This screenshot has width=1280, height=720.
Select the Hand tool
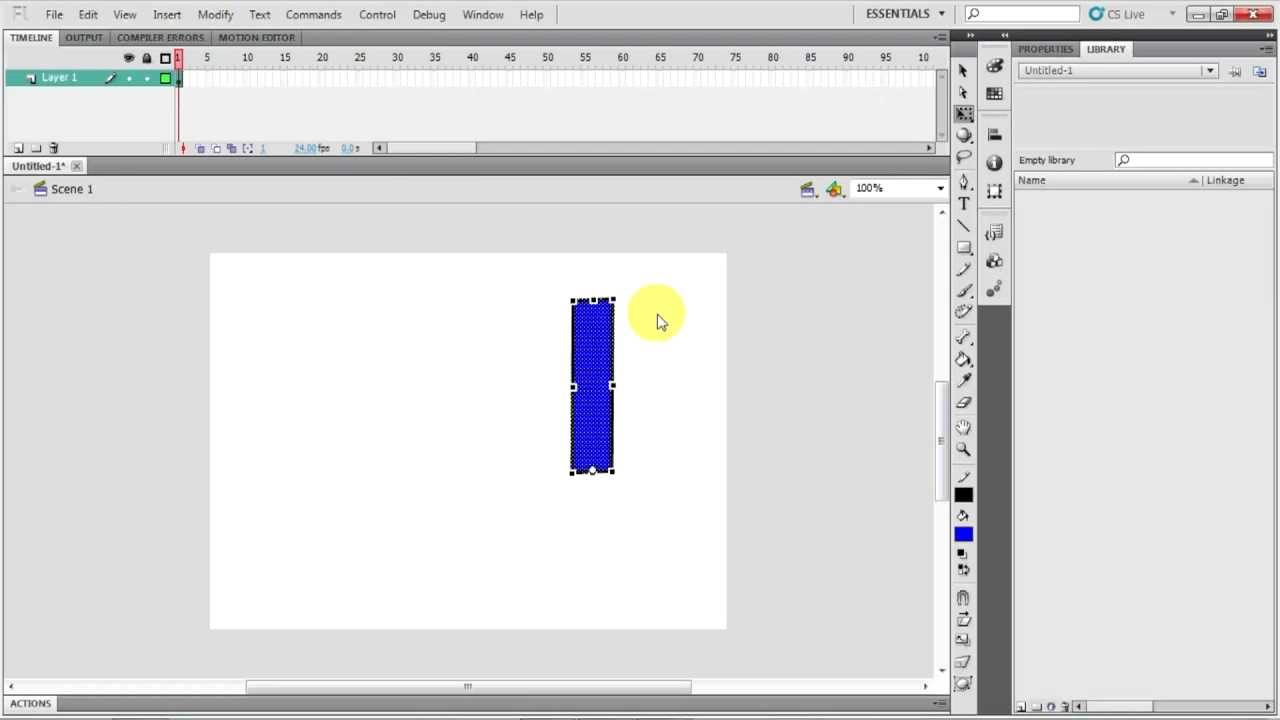(963, 427)
